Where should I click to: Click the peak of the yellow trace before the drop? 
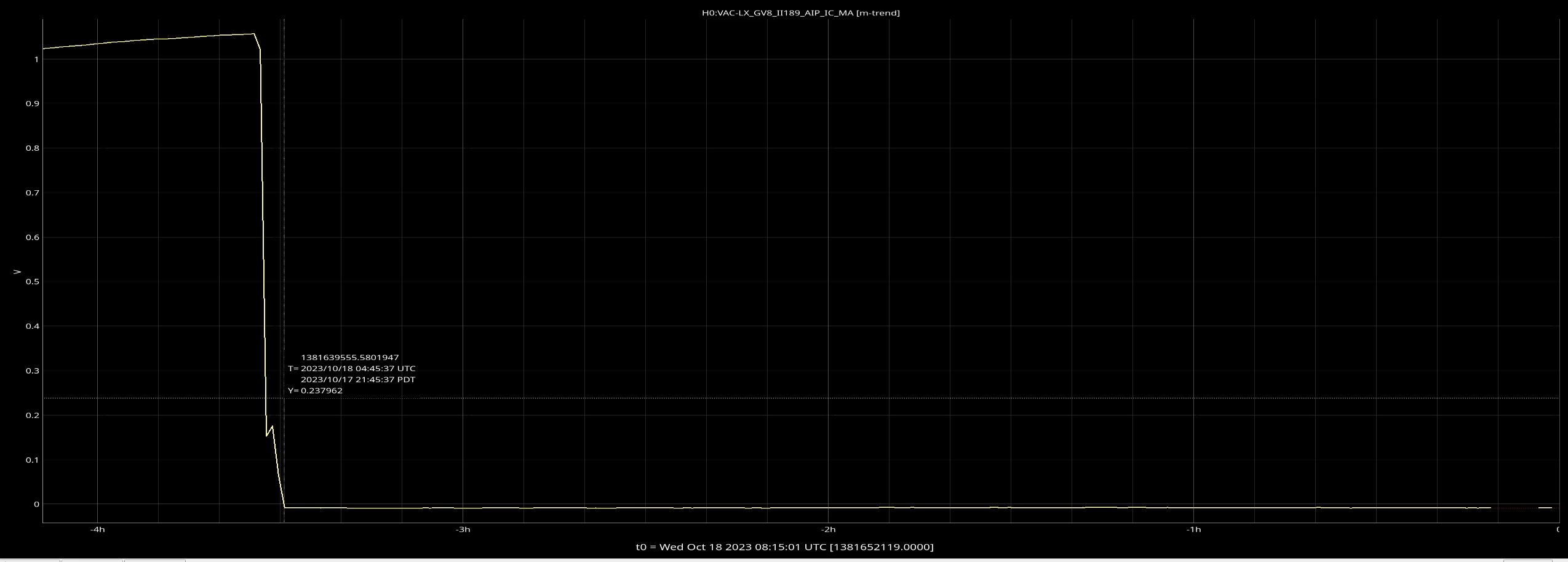pyautogui.click(x=253, y=34)
